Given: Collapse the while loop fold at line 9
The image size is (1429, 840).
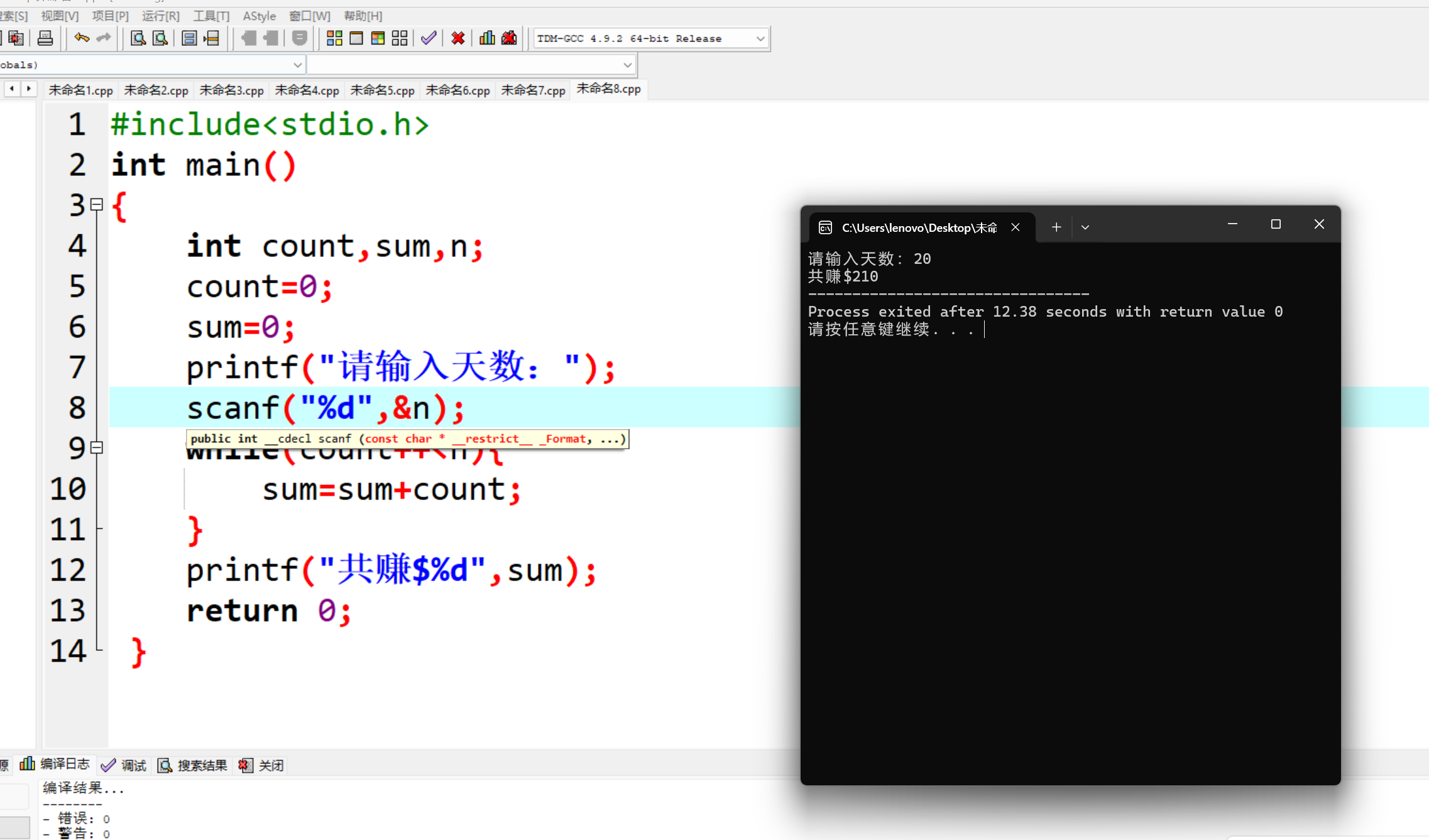Looking at the screenshot, I should 97,447.
